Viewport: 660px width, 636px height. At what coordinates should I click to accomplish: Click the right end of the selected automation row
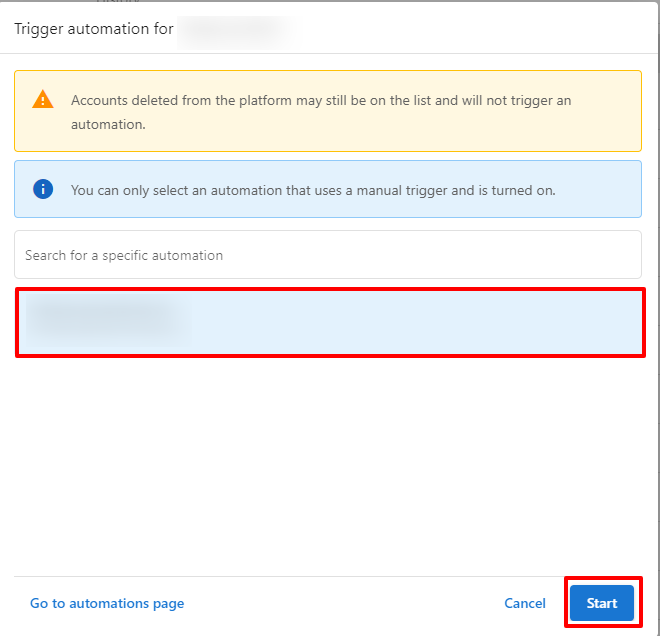[x=610, y=323]
